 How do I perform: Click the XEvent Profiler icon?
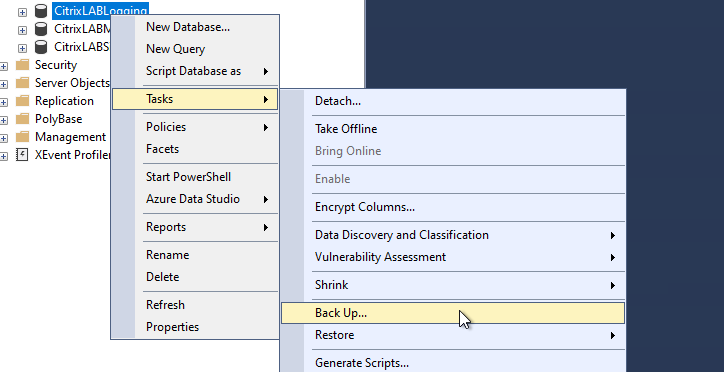click(22, 155)
